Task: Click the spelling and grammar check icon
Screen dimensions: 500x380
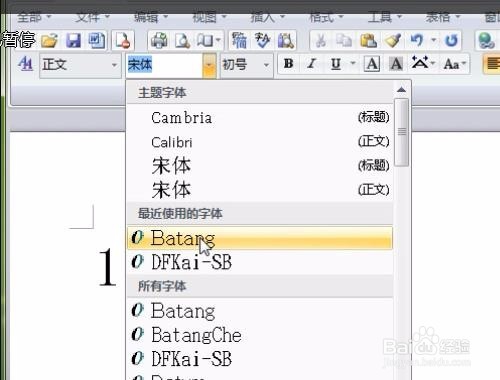Action: coord(262,41)
